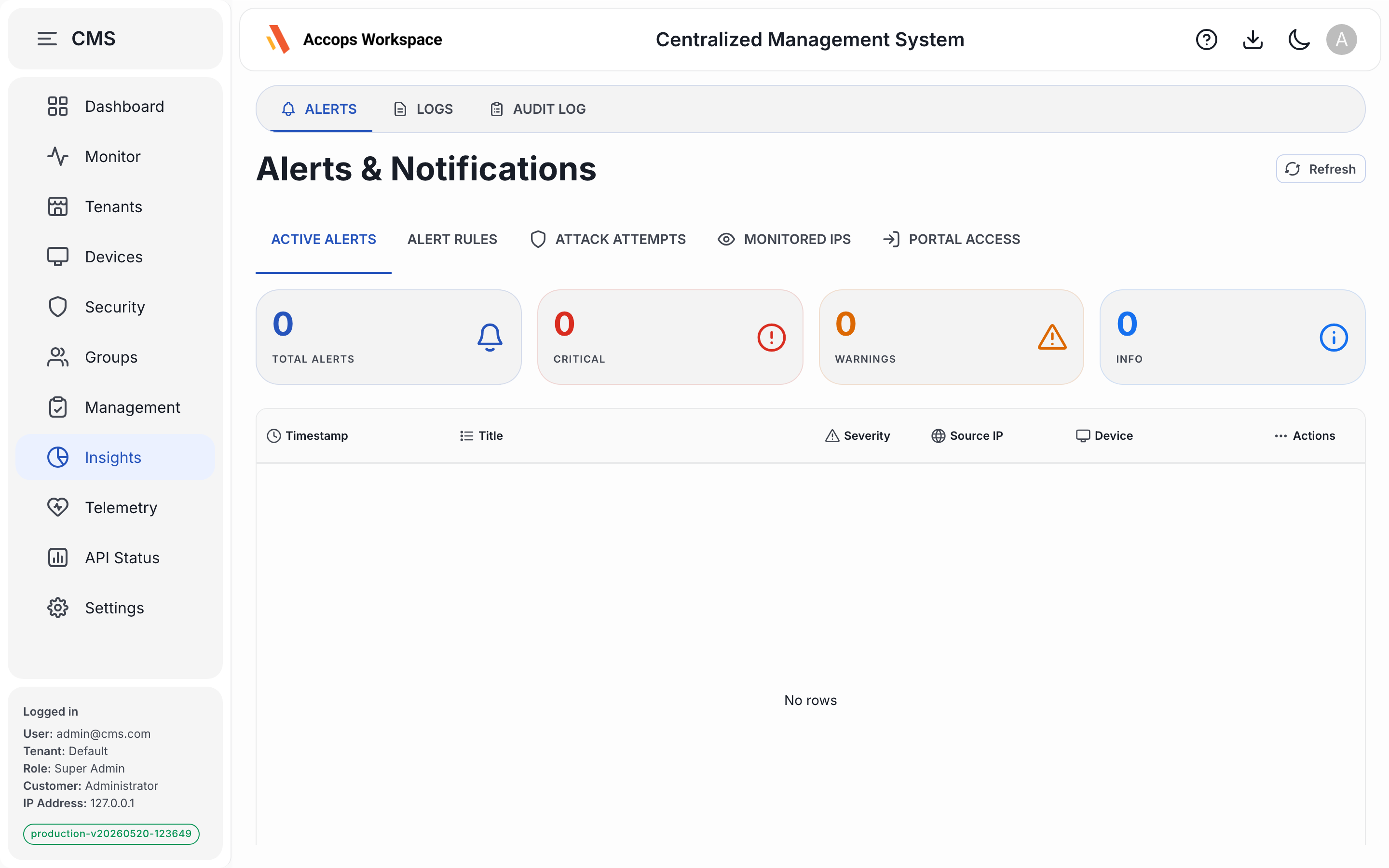Sort by the Title column header
Screen dimensions: 1389x868
(x=481, y=436)
